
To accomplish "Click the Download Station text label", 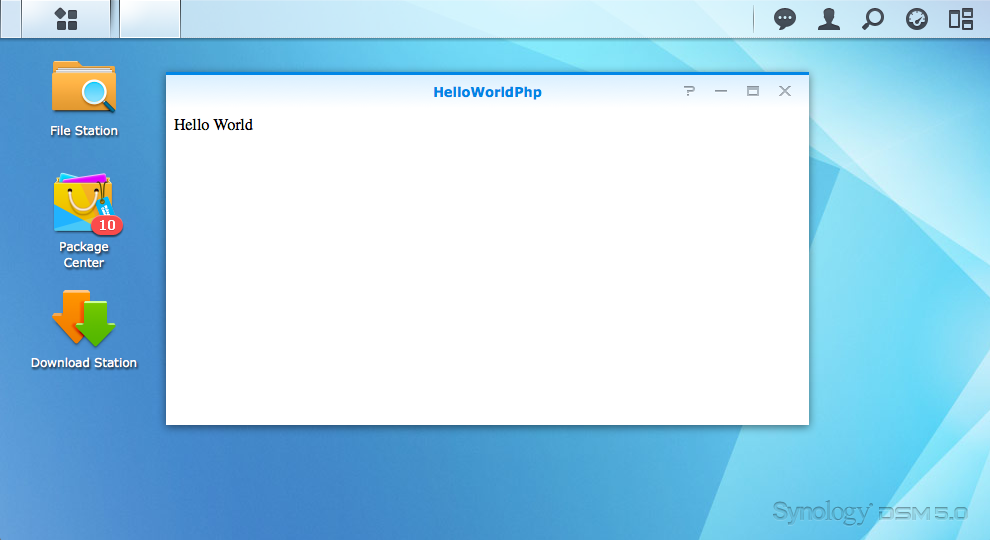I will [x=84, y=363].
